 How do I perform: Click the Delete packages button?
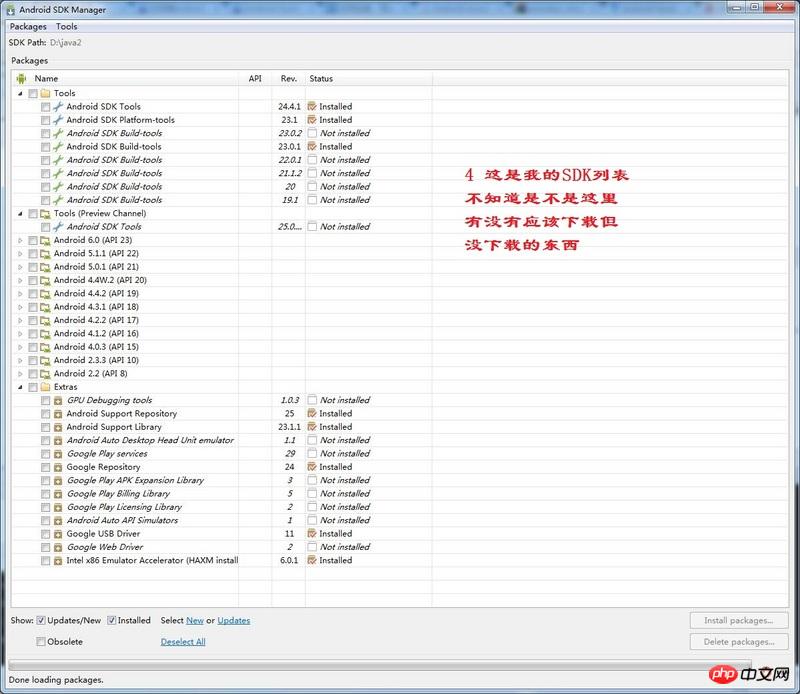[x=739, y=642]
